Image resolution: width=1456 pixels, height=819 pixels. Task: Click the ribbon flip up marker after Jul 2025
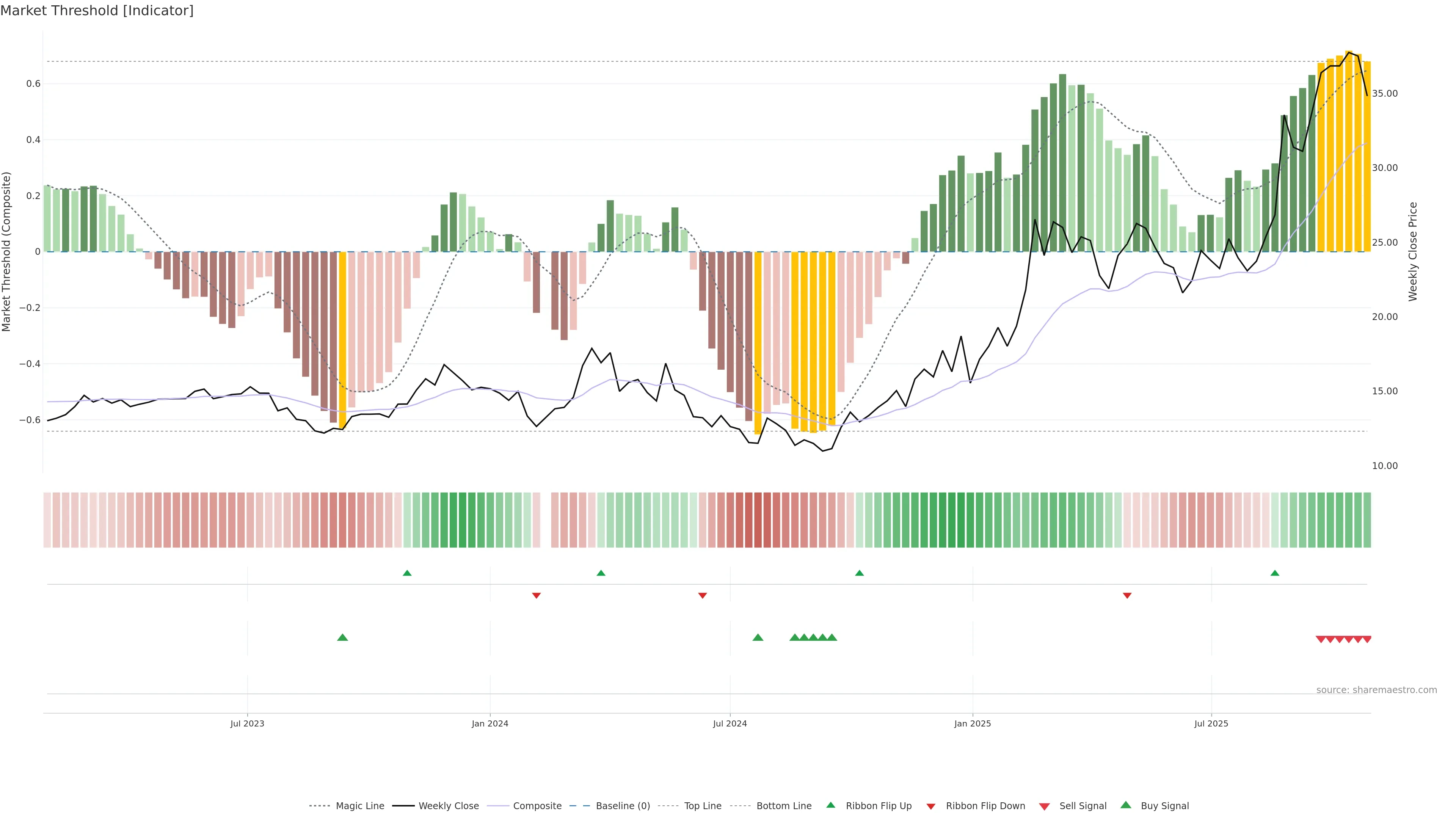(1274, 573)
